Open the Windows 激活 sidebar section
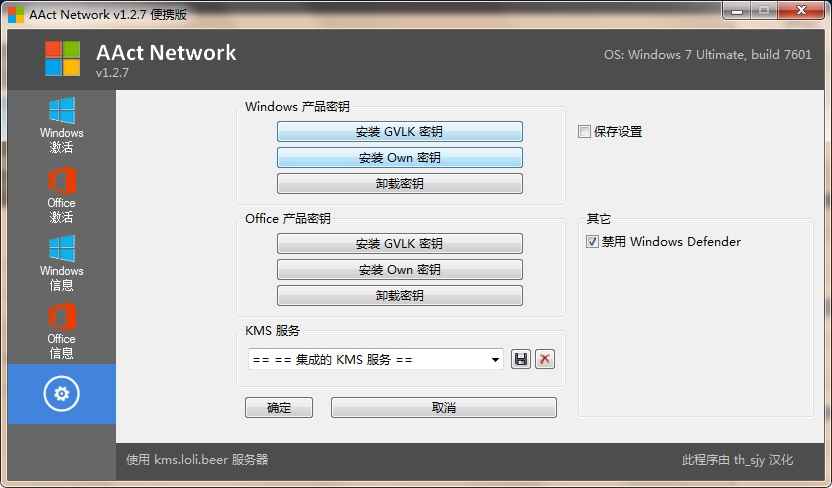 coord(62,125)
